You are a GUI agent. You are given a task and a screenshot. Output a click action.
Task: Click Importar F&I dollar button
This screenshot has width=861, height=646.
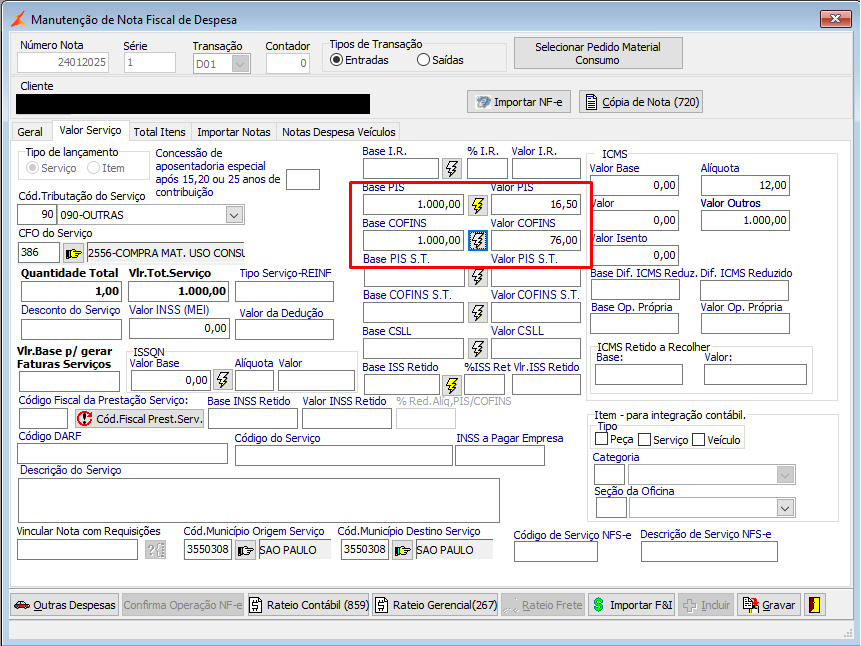(x=633, y=605)
